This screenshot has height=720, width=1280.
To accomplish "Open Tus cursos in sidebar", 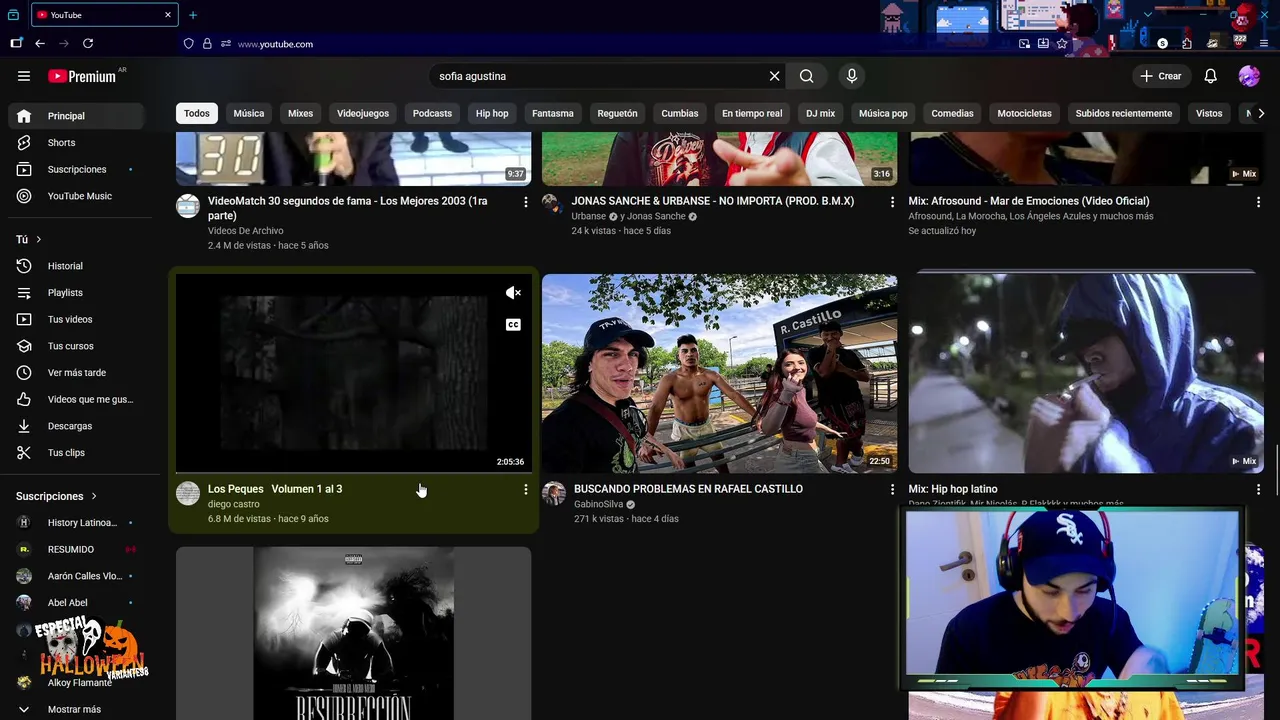I will point(76,346).
